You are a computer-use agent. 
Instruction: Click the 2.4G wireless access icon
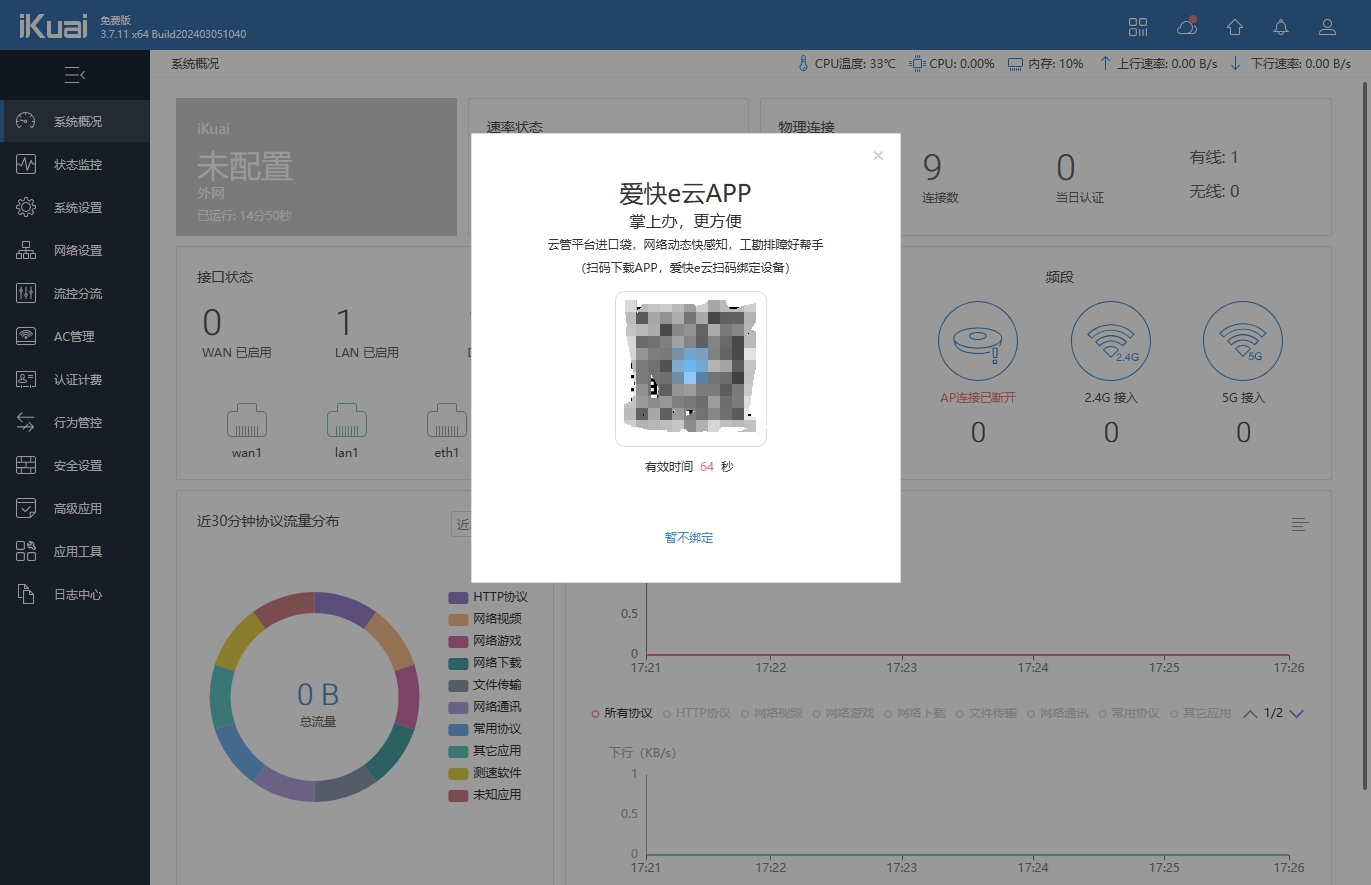1110,342
